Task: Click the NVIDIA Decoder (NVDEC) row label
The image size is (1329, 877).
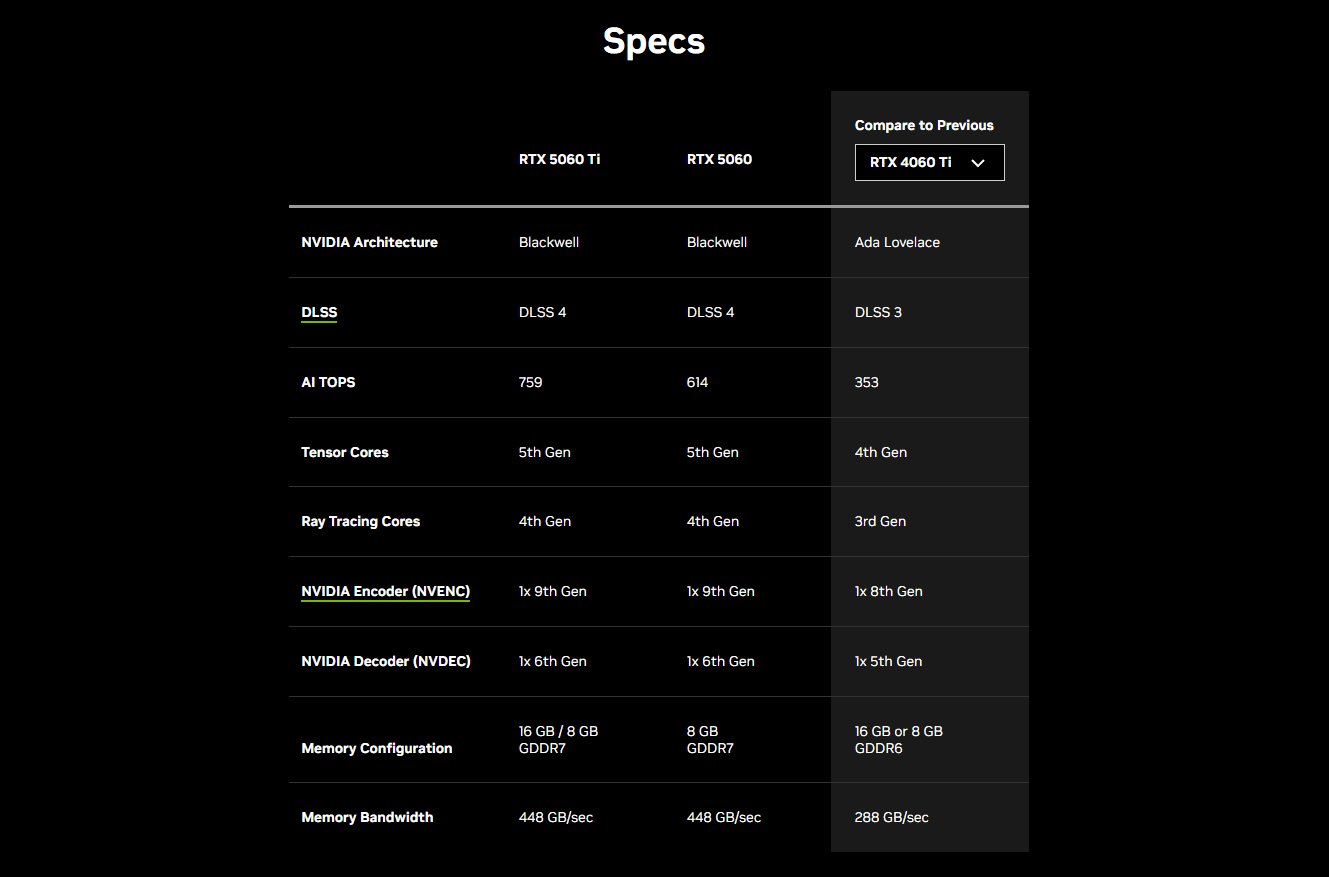Action: click(385, 661)
